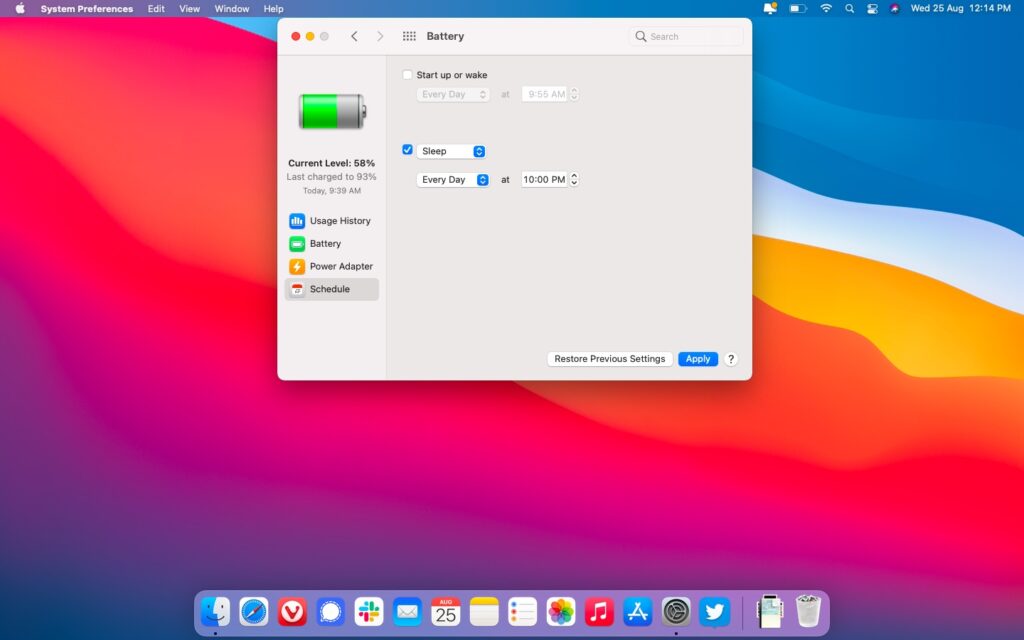Click the back navigation arrow
Screen dimensions: 1024x640
point(354,35)
